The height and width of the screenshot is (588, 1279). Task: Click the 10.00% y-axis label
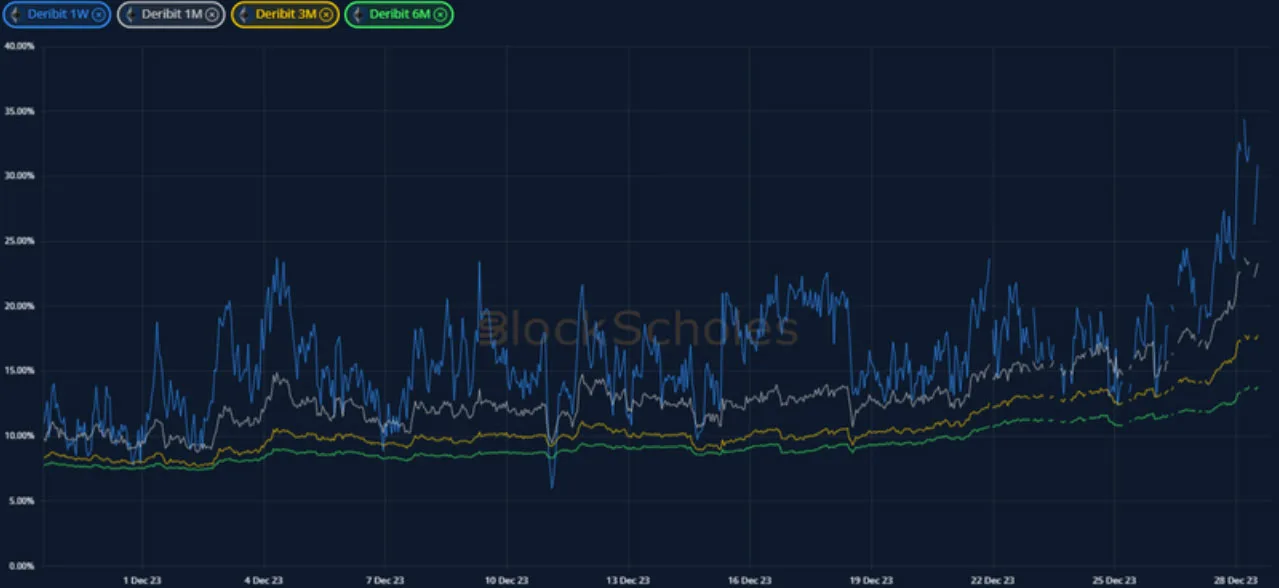point(20,436)
